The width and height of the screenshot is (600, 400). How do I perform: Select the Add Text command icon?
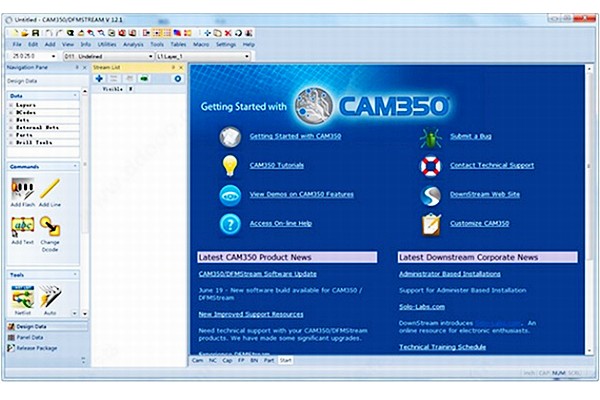tap(23, 227)
